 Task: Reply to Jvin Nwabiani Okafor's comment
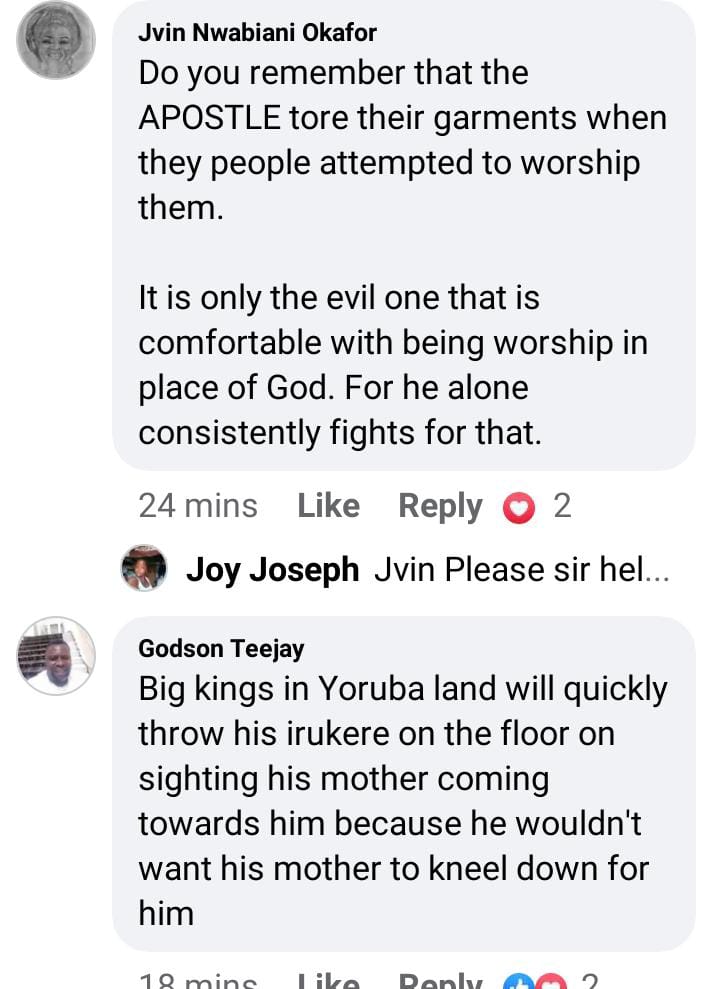click(x=440, y=506)
